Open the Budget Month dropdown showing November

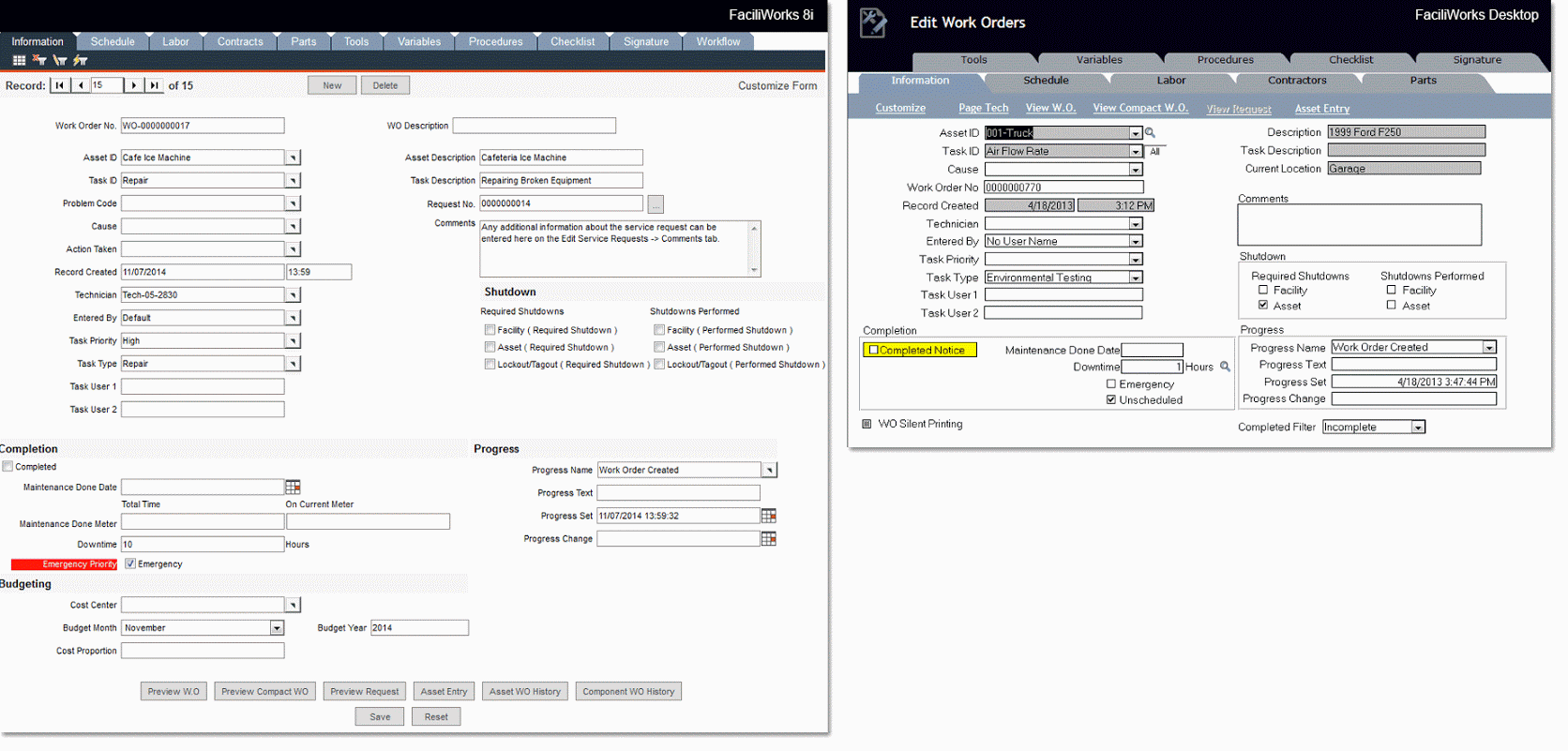coord(277,628)
